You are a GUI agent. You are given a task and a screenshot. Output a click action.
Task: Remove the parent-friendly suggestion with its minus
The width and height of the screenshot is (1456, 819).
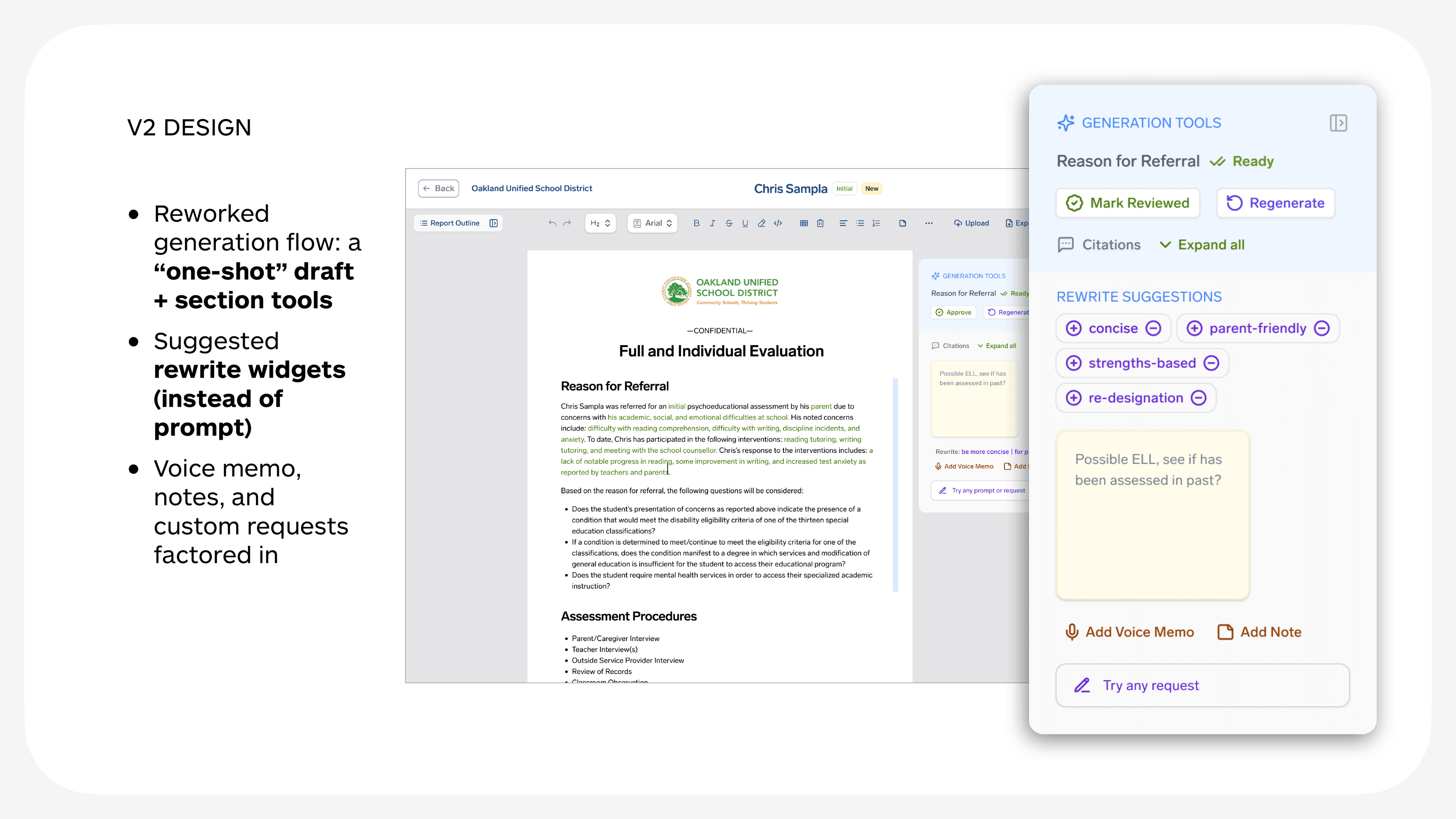(1321, 328)
